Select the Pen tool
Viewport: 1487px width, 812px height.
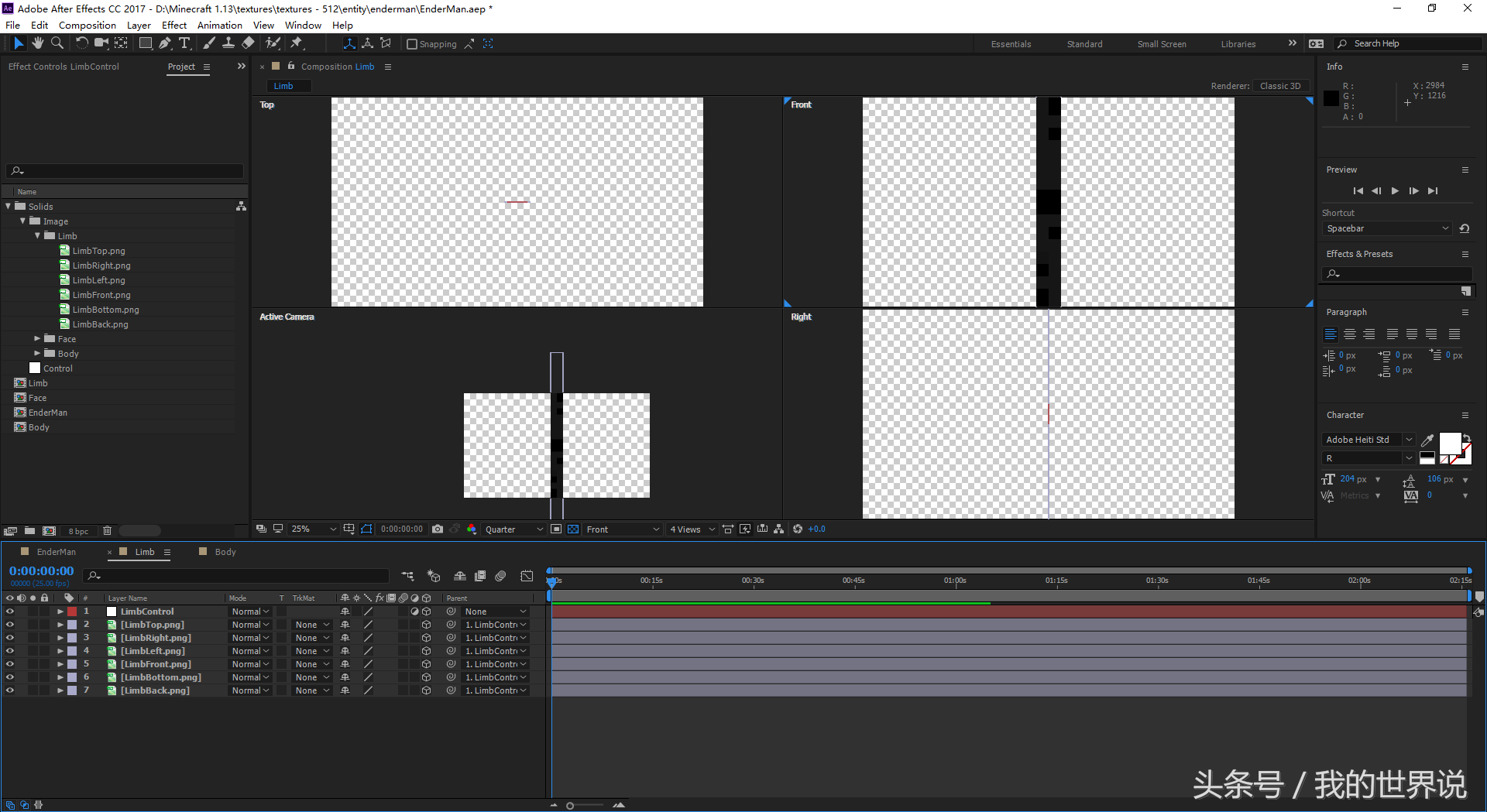[165, 43]
